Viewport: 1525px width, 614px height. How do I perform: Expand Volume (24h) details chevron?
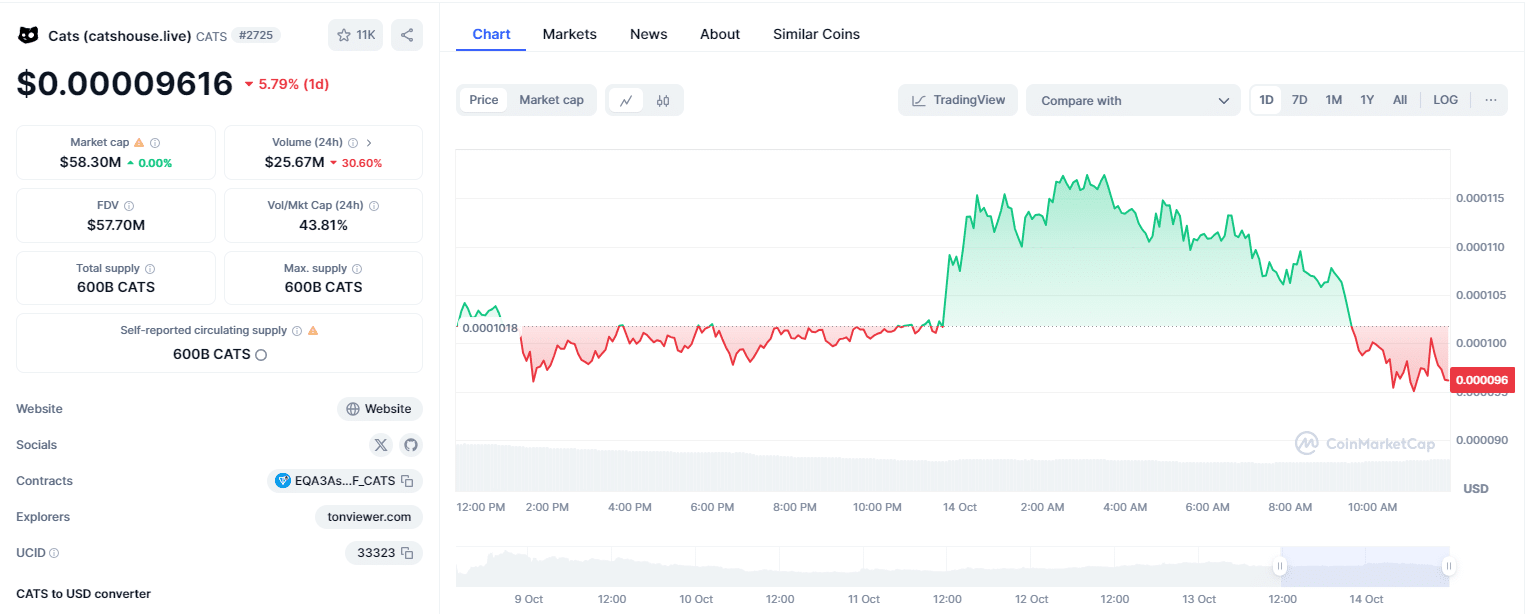click(x=368, y=143)
